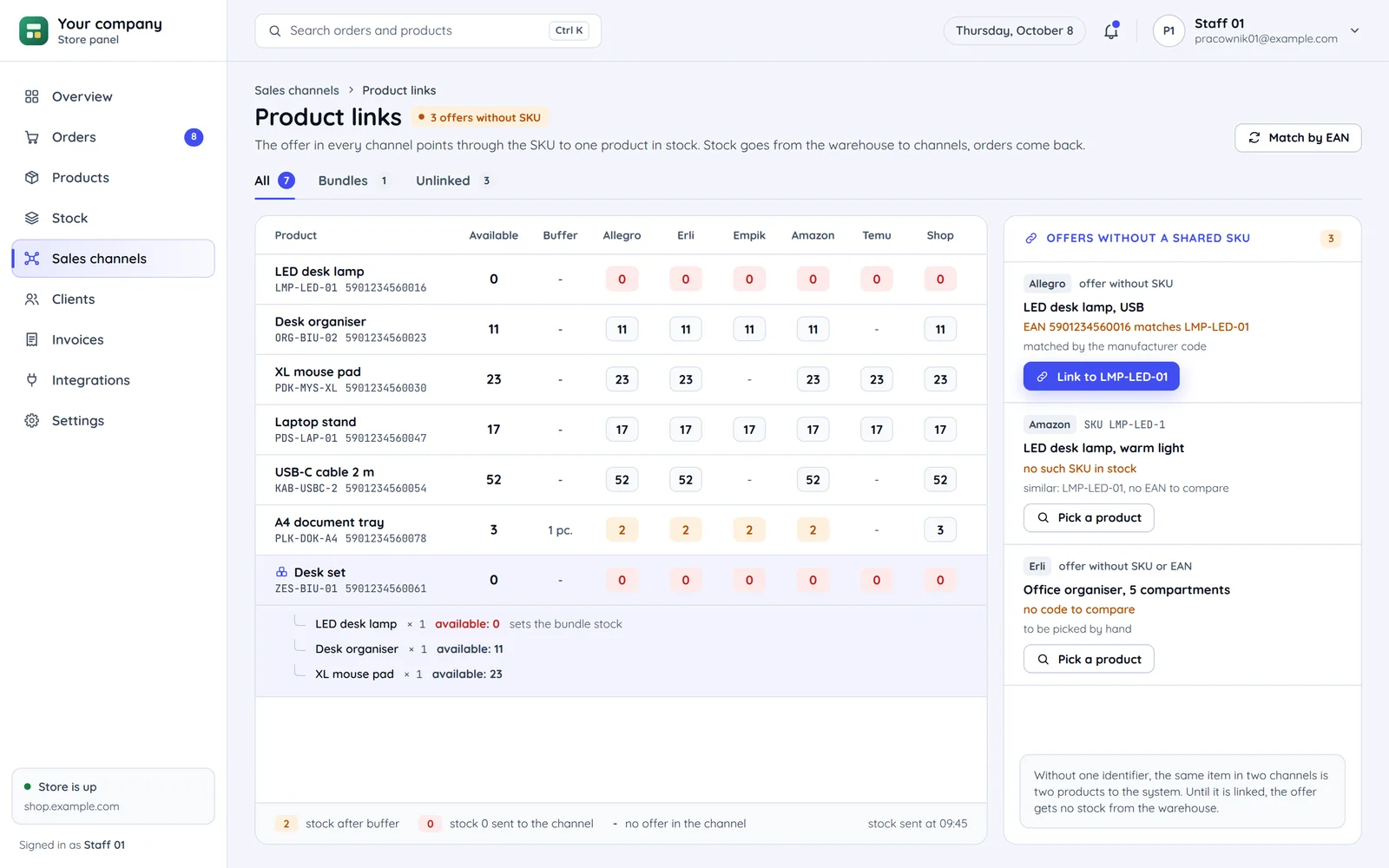This screenshot has width=1389, height=868.
Task: Click the Sales channels network icon
Action: coord(32,259)
